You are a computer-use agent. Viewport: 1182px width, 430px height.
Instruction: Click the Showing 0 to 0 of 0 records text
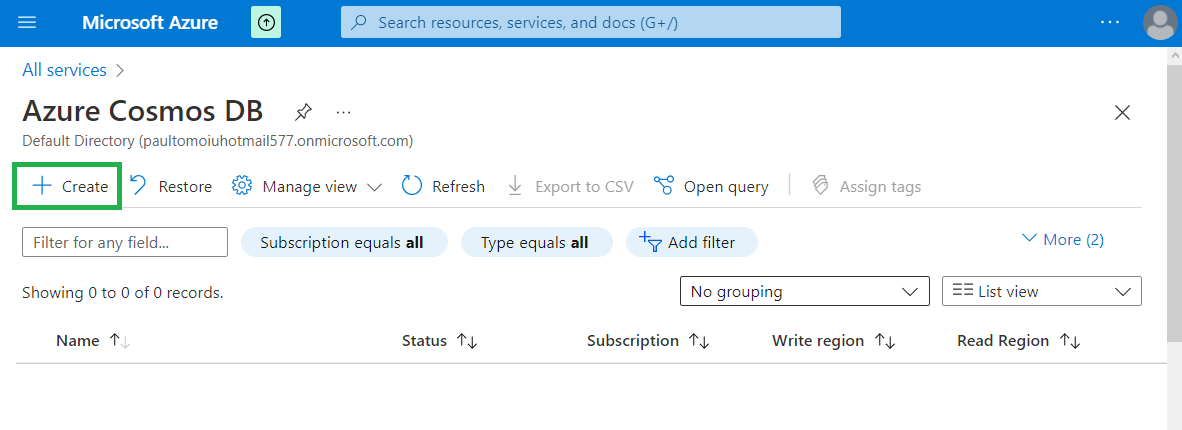[123, 293]
